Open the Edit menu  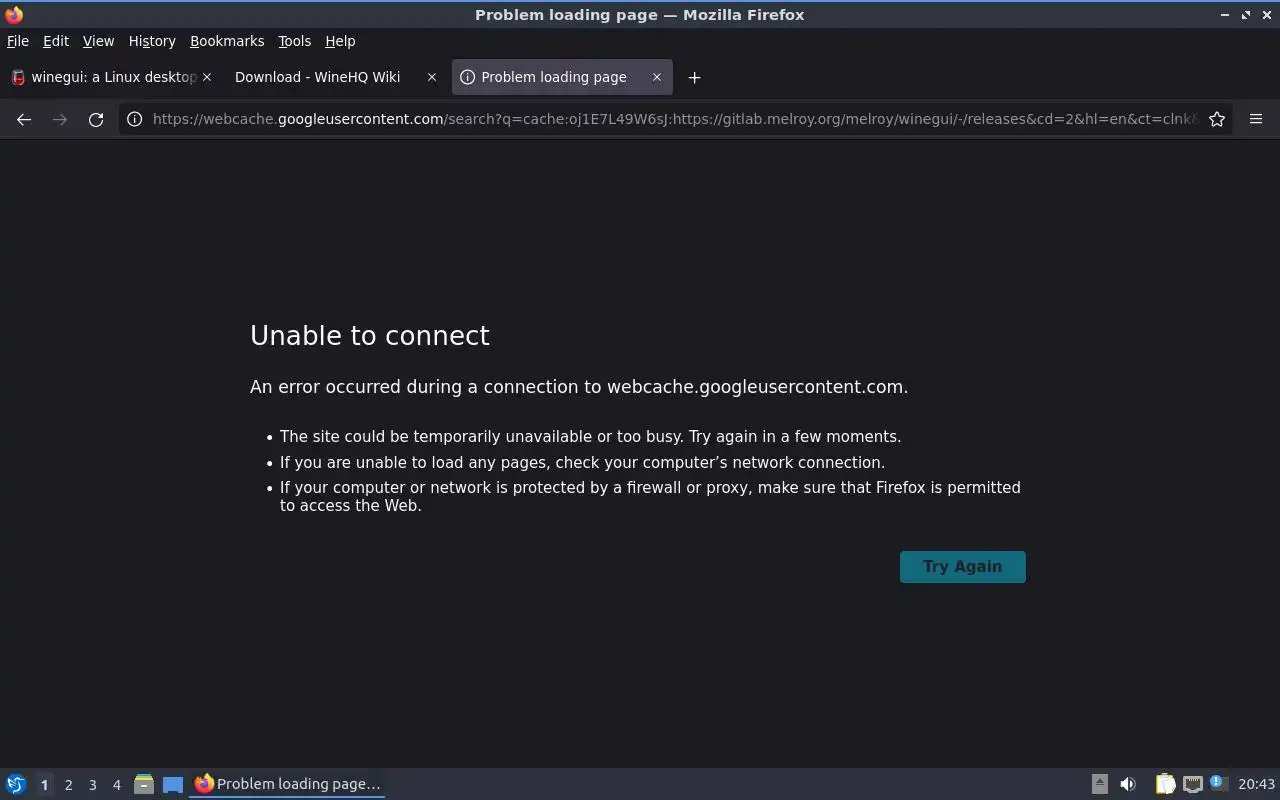(56, 41)
